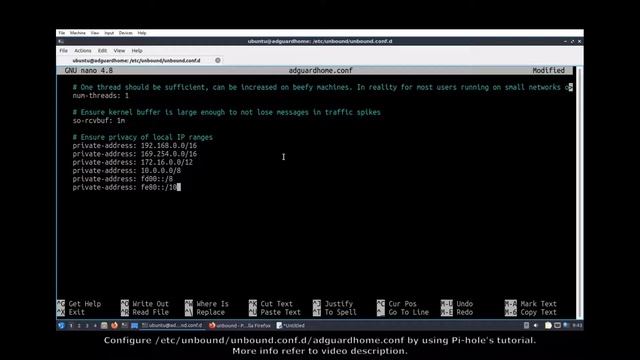Click the Modified status in nano header
This screenshot has width=640, height=360.
pyautogui.click(x=549, y=71)
